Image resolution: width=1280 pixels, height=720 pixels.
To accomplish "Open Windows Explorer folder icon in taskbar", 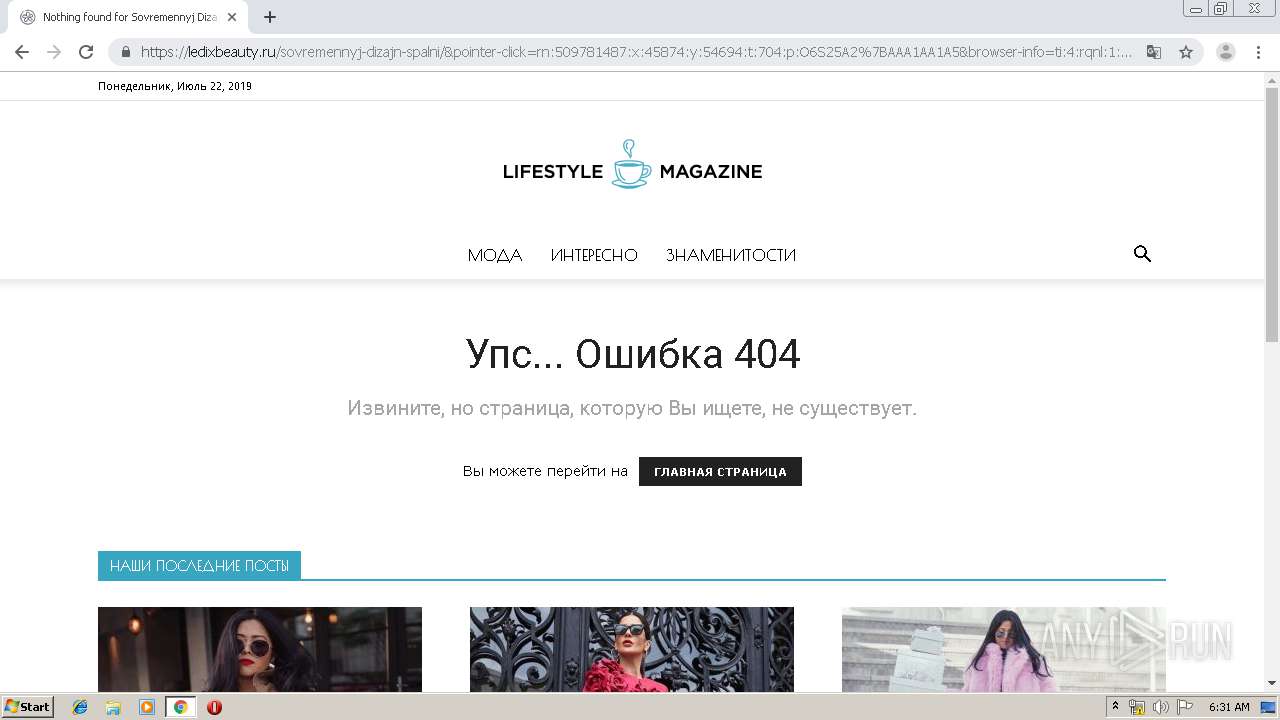I will tap(113, 707).
